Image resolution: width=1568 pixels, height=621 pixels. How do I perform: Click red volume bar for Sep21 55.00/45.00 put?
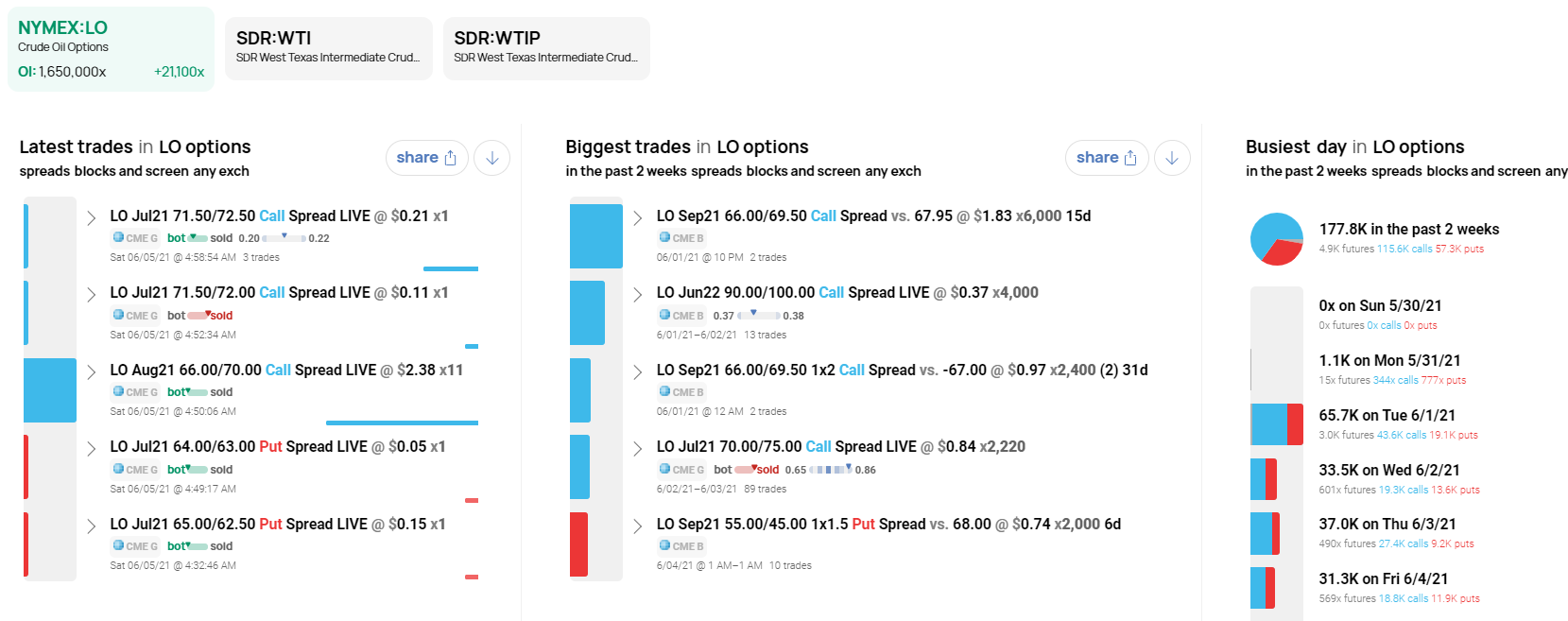tap(578, 544)
